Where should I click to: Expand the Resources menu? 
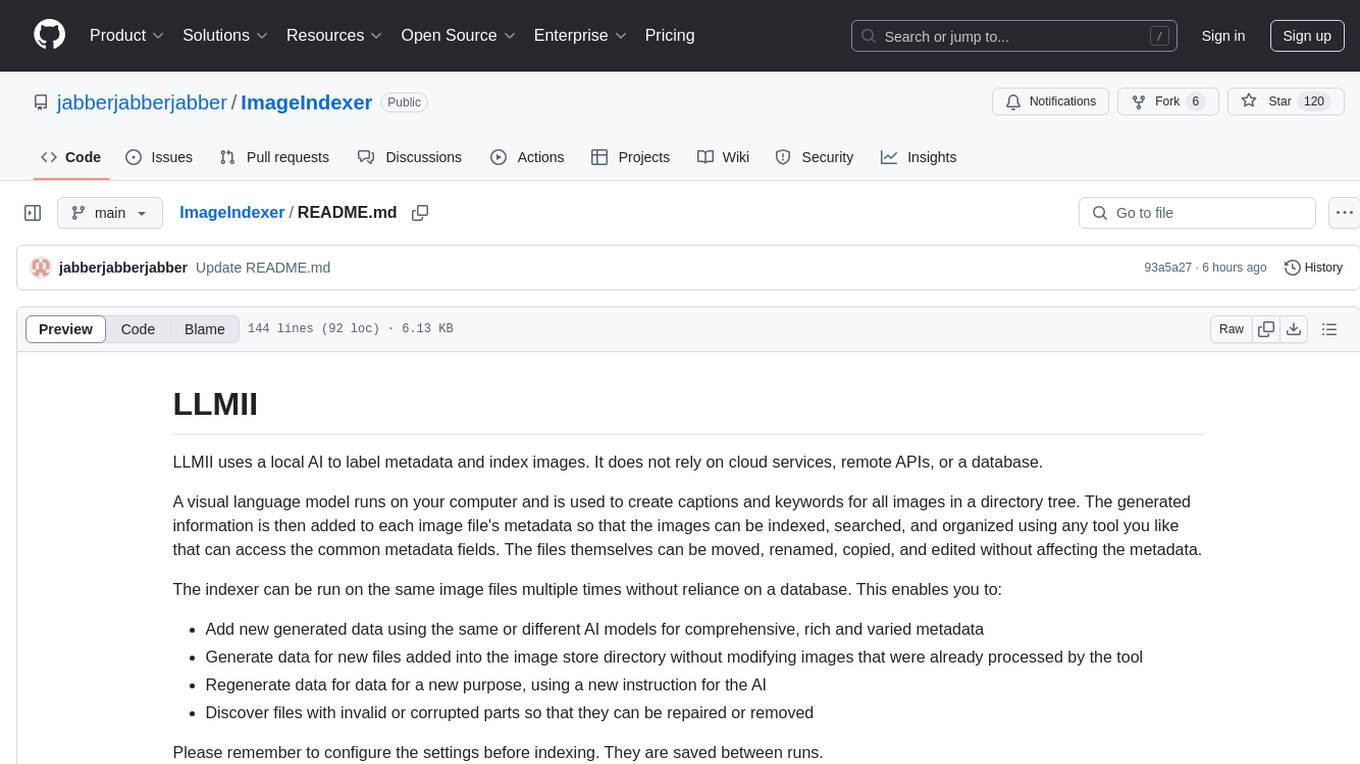(335, 35)
